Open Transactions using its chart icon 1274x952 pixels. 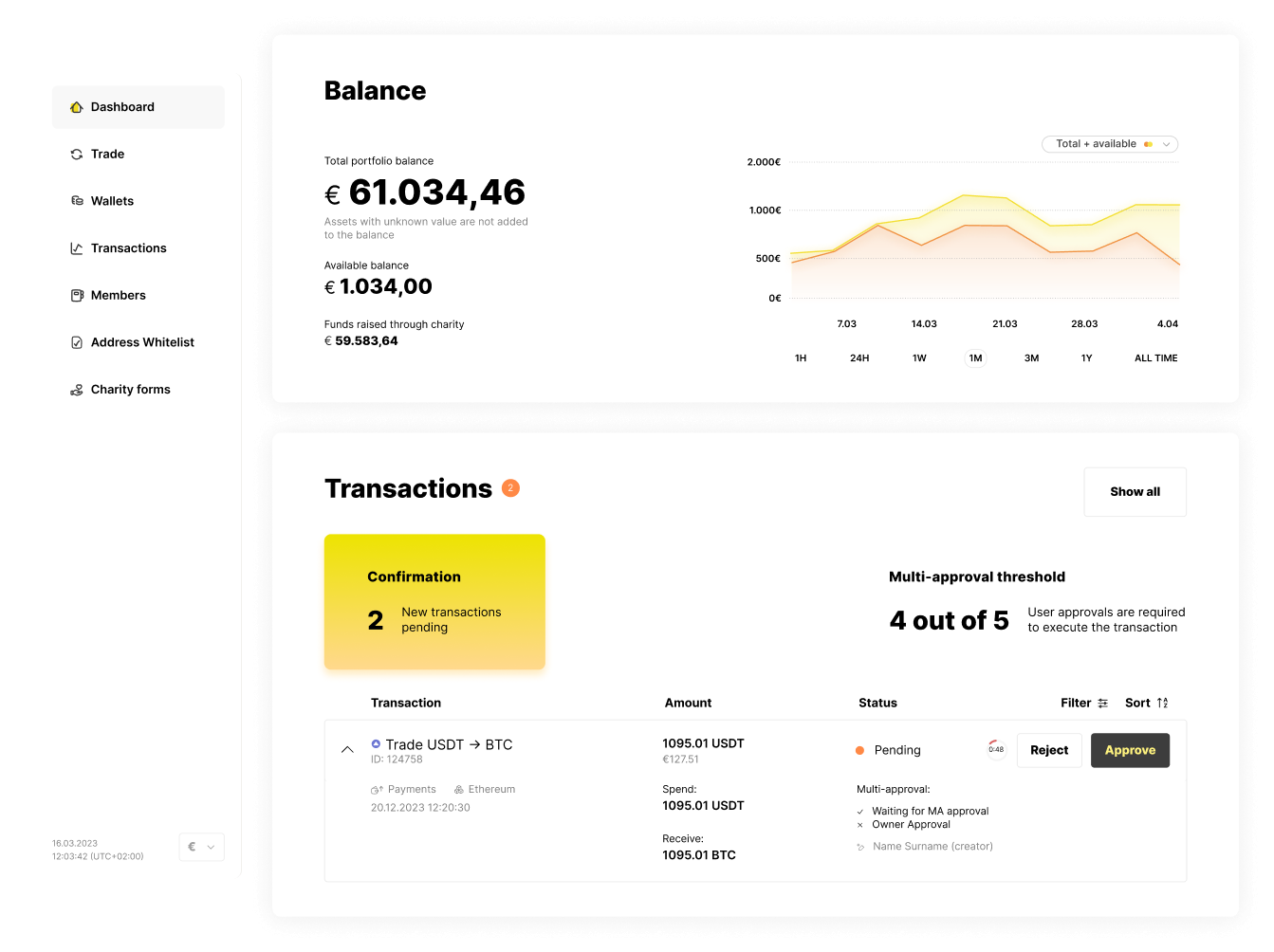coord(76,247)
